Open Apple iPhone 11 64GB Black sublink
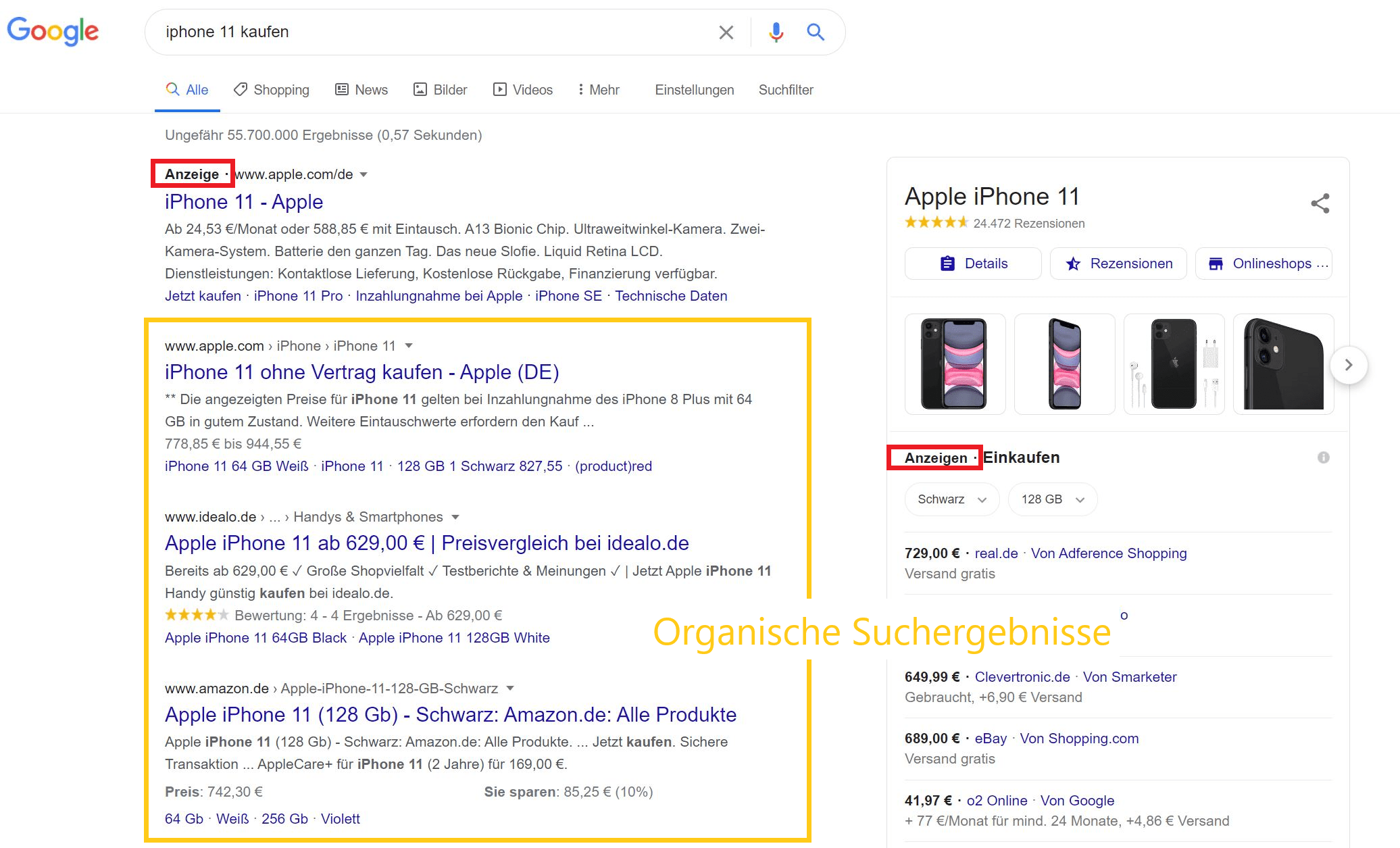1400x848 pixels. 255,638
